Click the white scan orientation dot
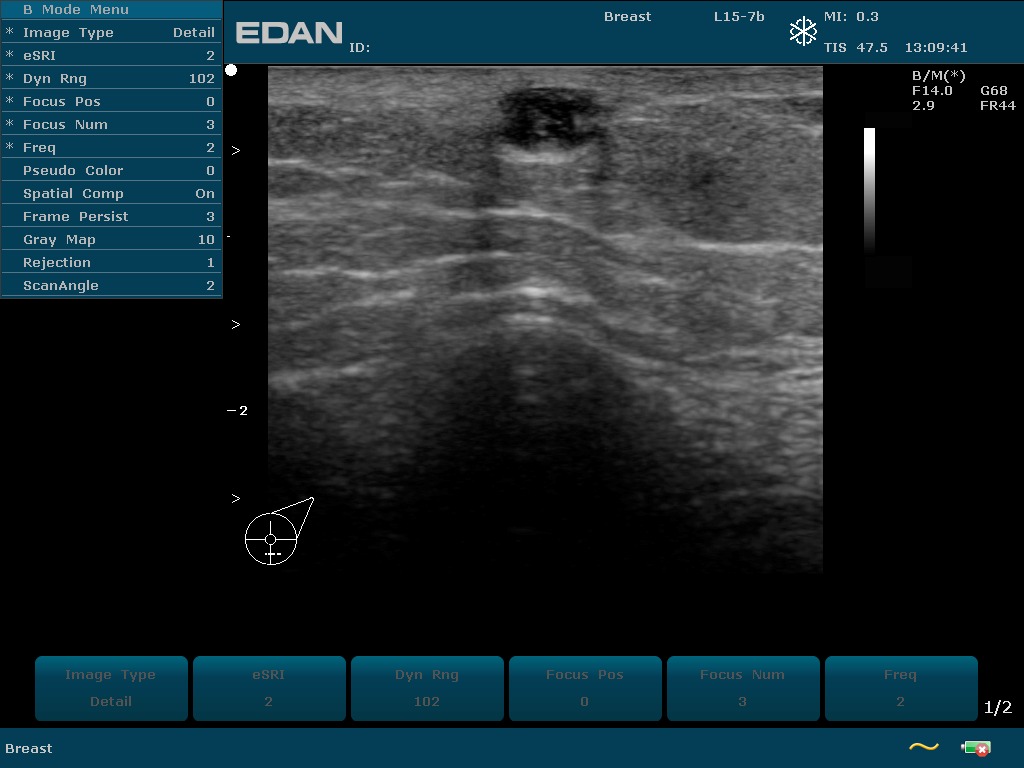 pos(231,70)
